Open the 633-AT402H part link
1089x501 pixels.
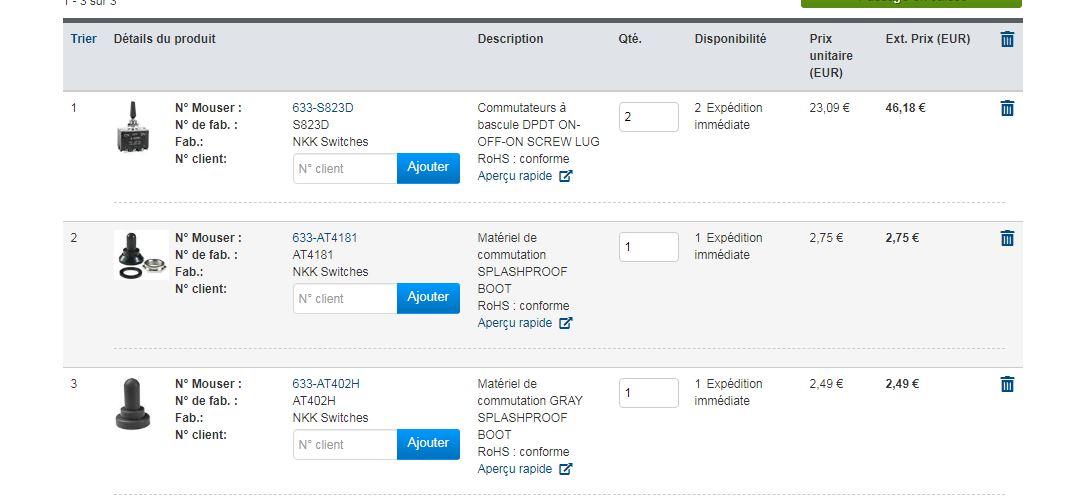coord(326,384)
